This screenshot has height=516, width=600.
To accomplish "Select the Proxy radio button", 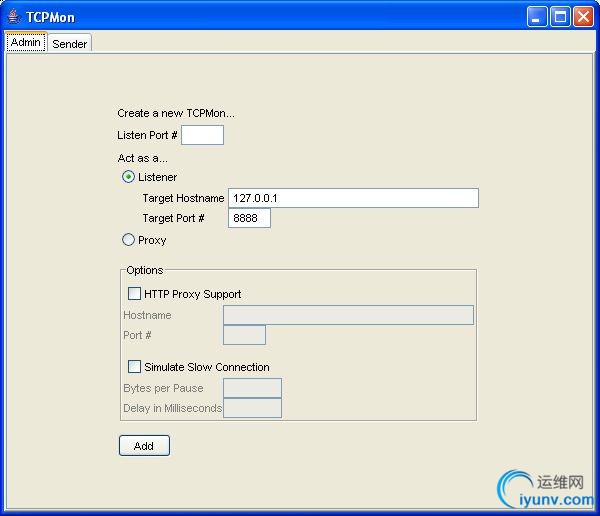I will [x=128, y=240].
